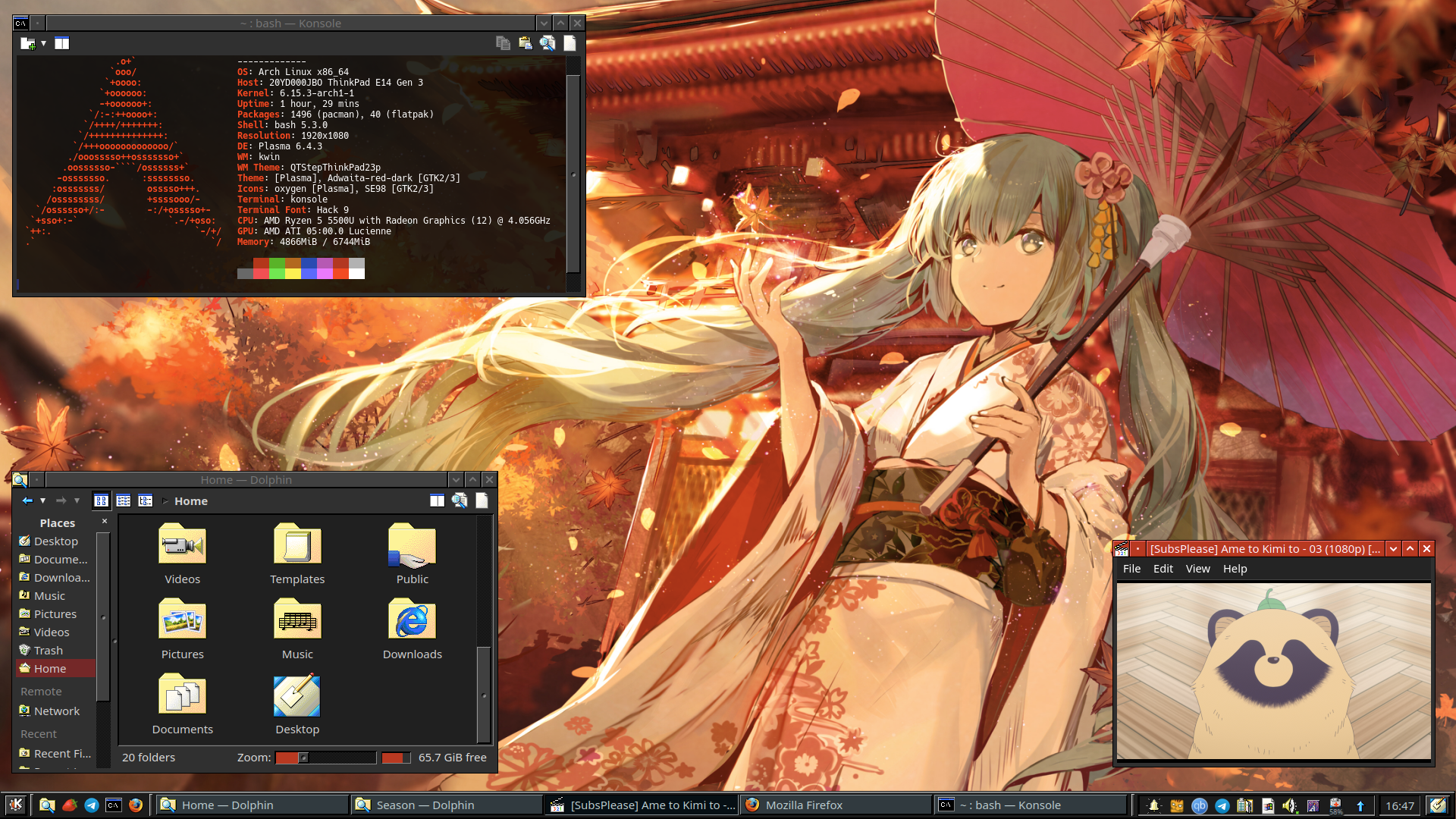Launch Konsole from taskbar quick launcher
The width and height of the screenshot is (1456, 819).
tap(114, 805)
